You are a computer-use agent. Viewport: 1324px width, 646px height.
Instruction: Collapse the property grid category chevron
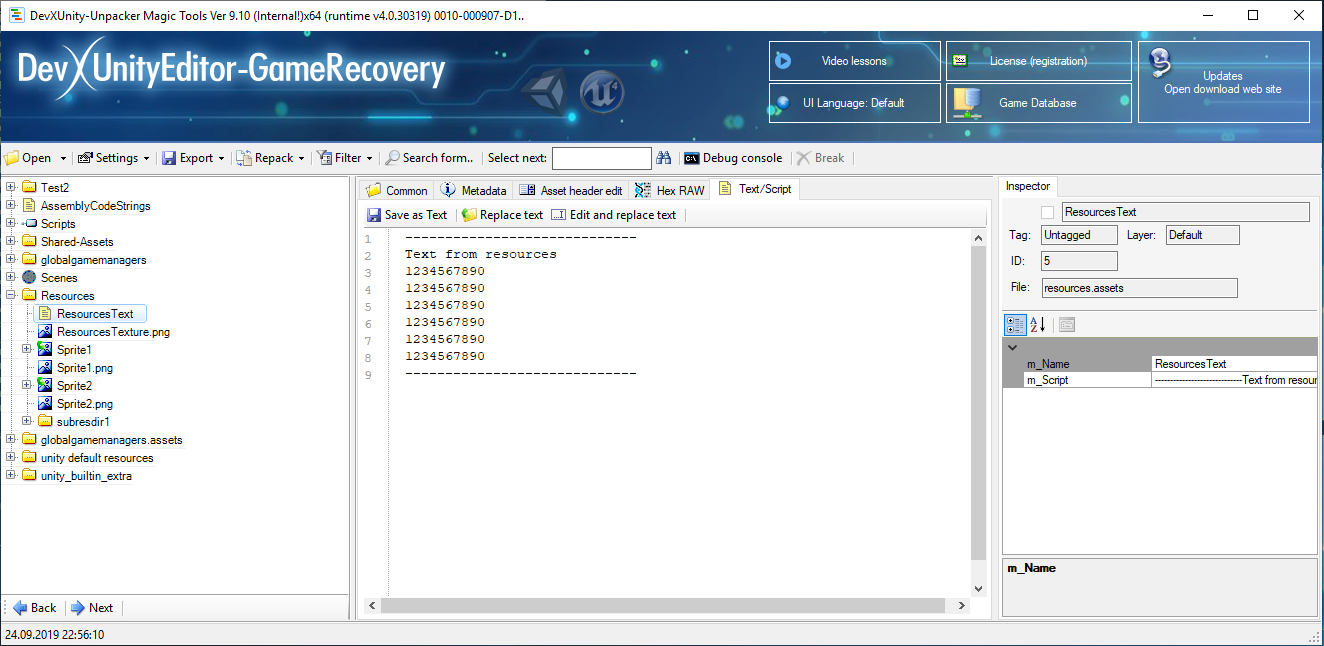point(1012,348)
